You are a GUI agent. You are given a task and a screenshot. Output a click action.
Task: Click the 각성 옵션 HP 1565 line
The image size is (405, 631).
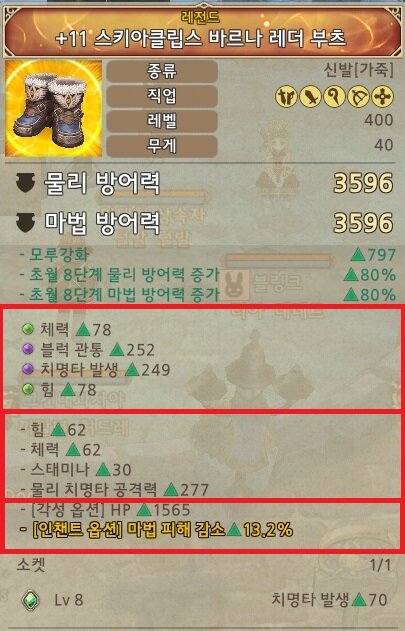(105, 510)
